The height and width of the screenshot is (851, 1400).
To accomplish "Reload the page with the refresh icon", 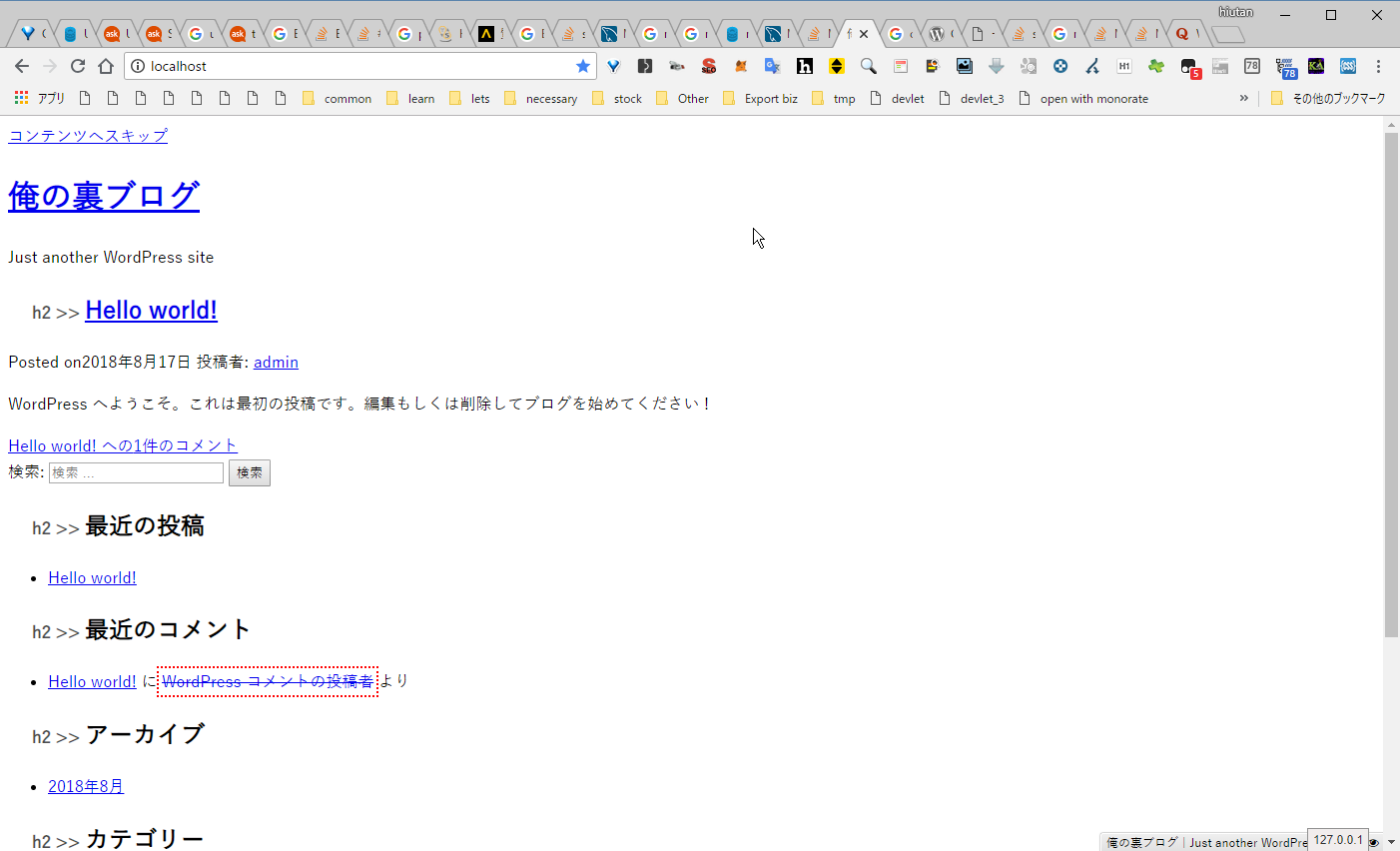I will (x=78, y=66).
